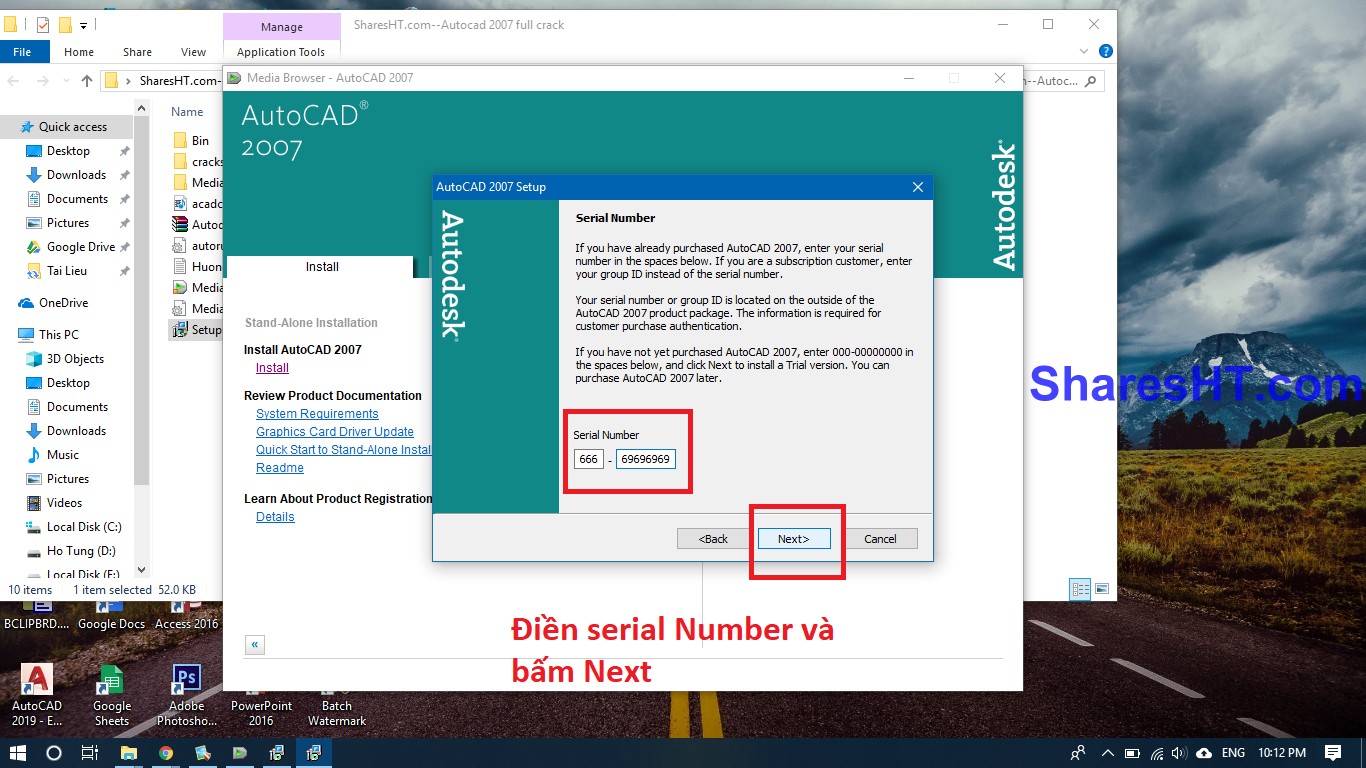Open Graphics Card Driver Update link
Screen dimensions: 1366x768
[x=335, y=432]
